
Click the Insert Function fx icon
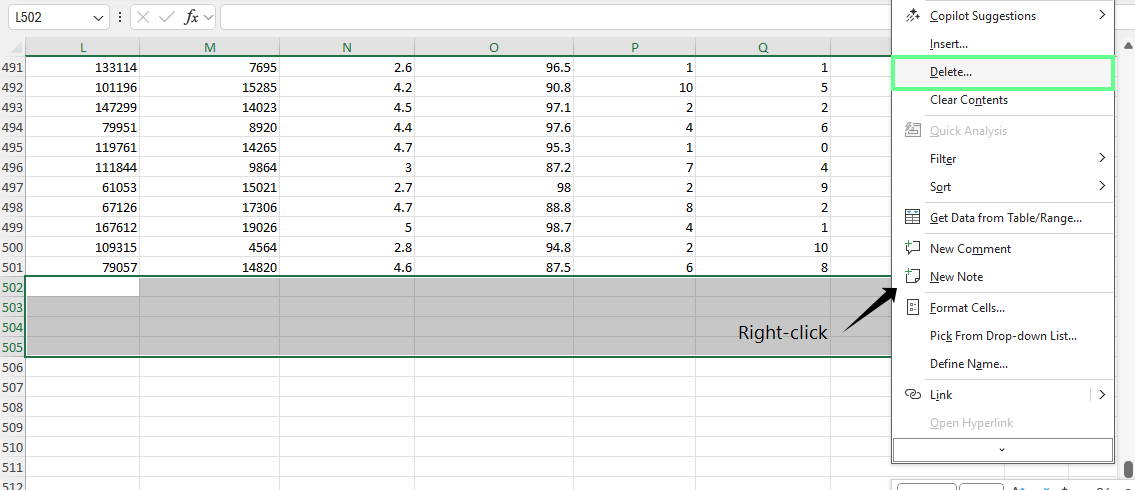coord(191,17)
